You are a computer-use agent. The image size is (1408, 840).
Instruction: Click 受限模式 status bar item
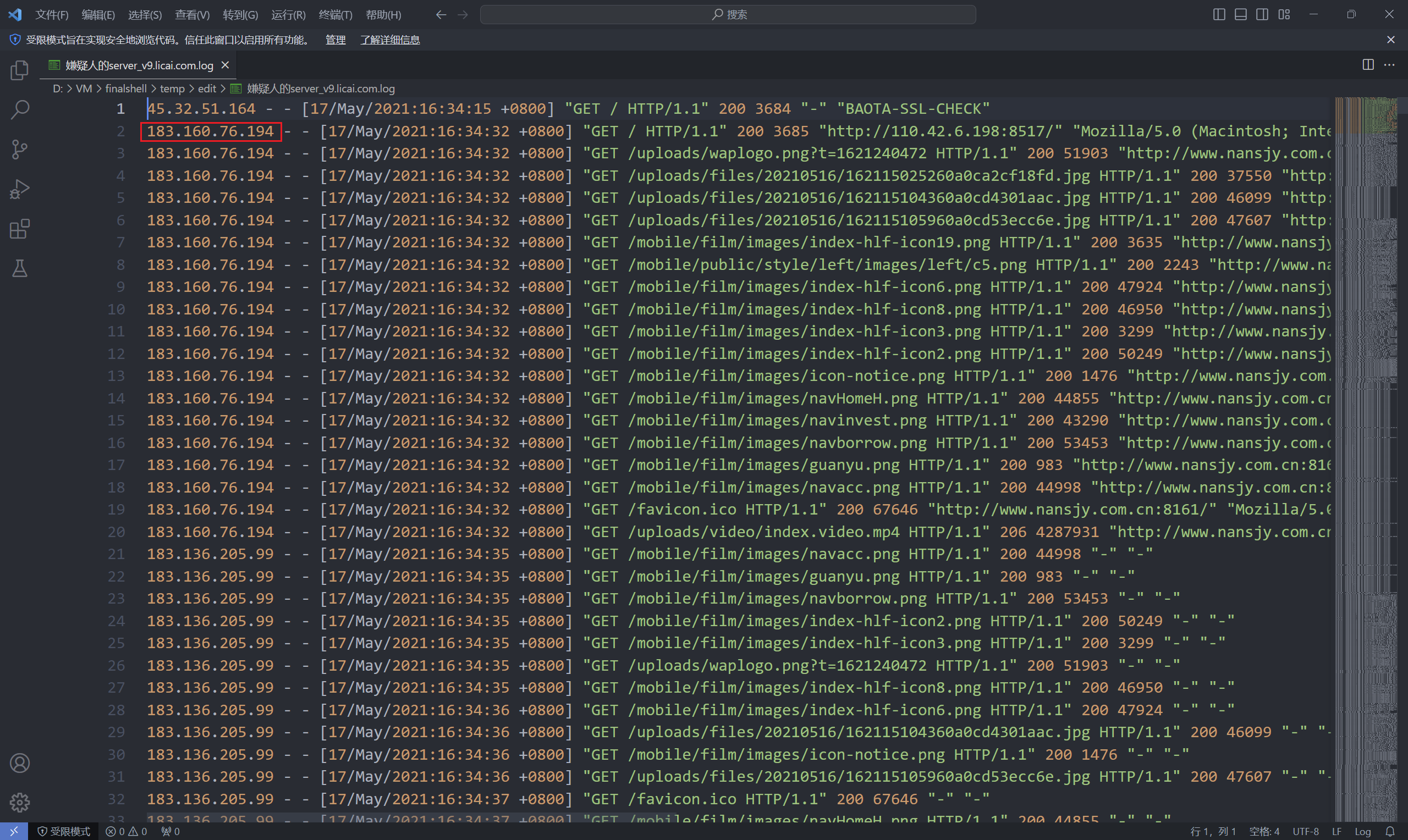[63, 831]
